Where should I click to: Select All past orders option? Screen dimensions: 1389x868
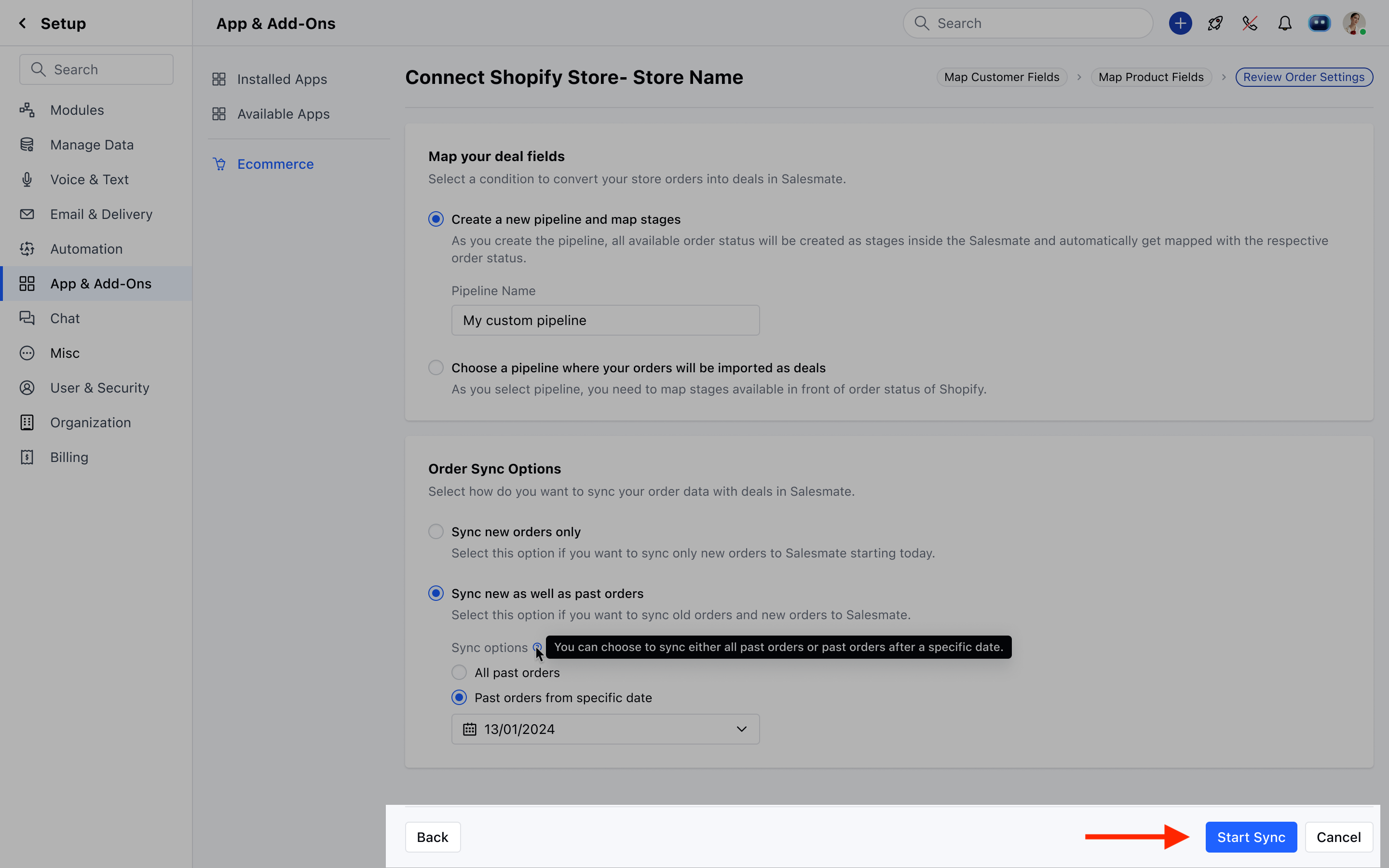point(459,672)
